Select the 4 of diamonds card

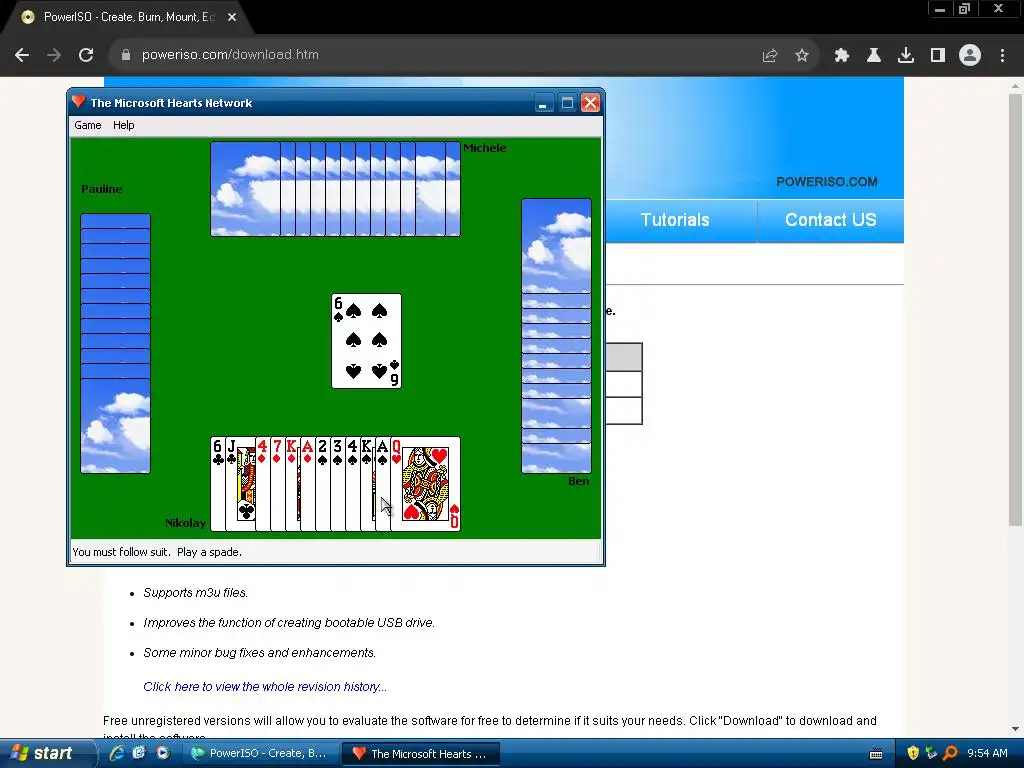[263, 483]
